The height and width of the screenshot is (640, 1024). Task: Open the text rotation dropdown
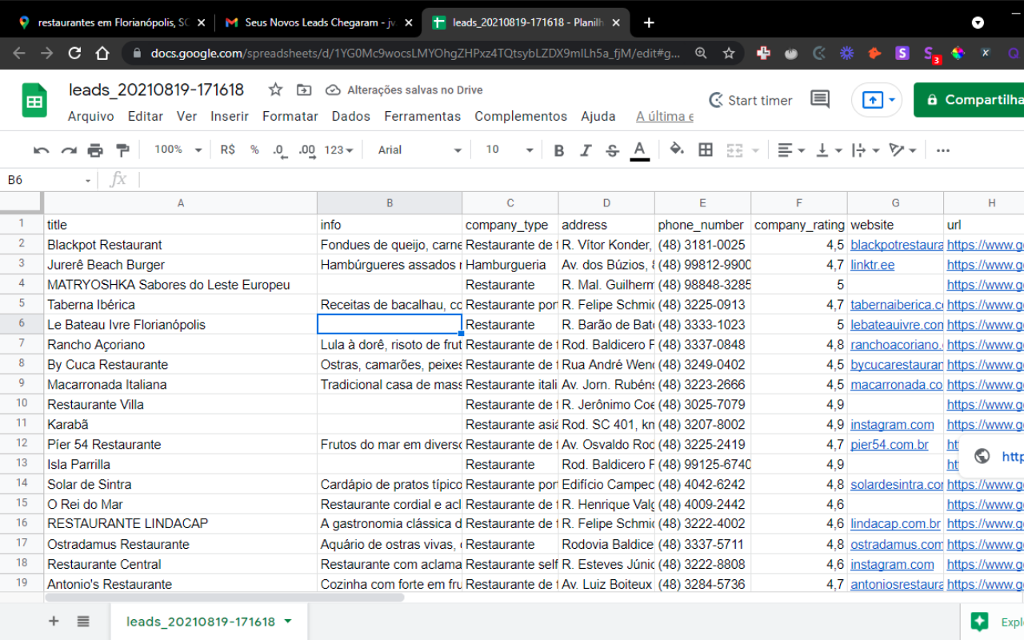coord(902,150)
